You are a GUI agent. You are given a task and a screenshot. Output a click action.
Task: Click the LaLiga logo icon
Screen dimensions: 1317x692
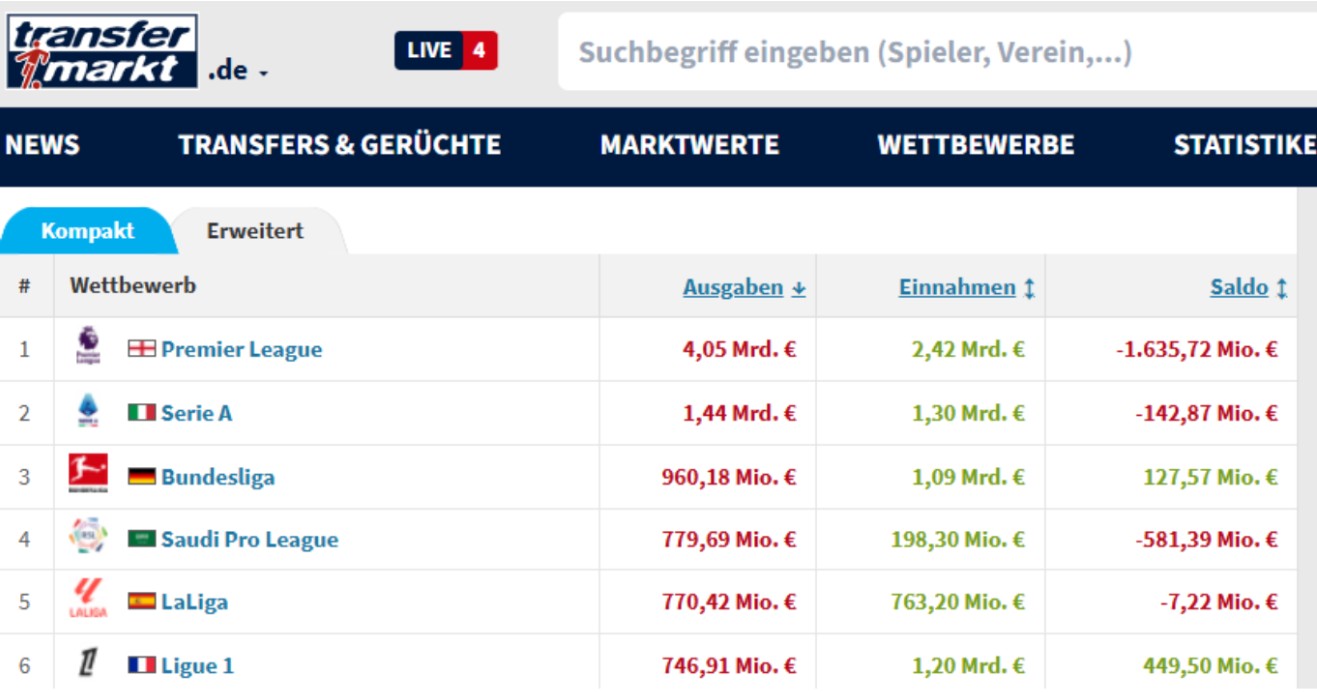[x=88, y=600]
